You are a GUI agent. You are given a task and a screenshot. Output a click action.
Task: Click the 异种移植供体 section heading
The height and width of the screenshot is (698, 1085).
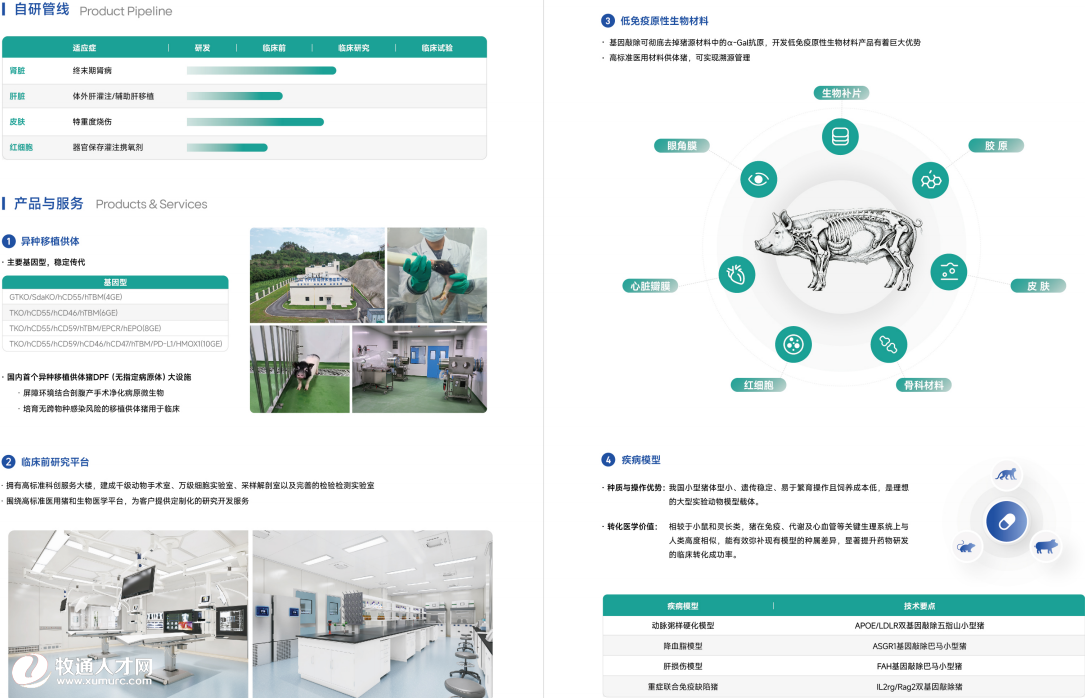pyautogui.click(x=50, y=241)
